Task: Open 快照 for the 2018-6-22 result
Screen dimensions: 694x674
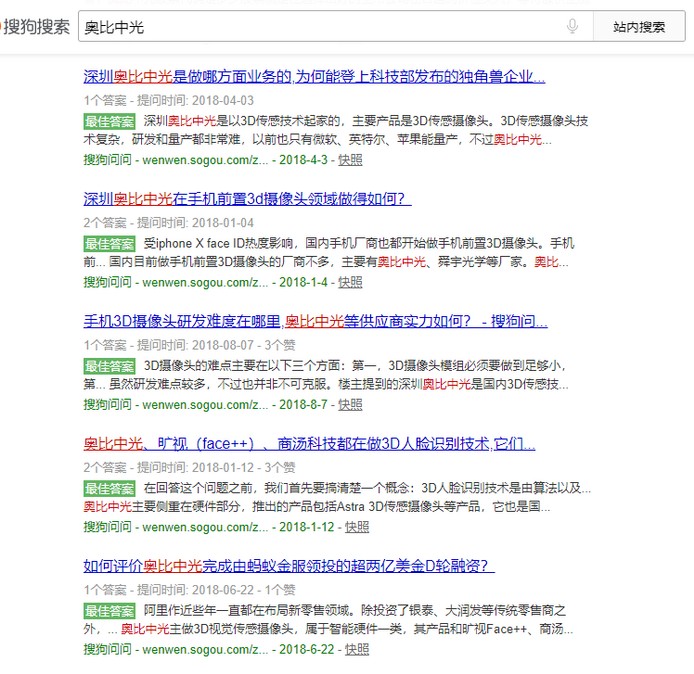Action: point(357,649)
